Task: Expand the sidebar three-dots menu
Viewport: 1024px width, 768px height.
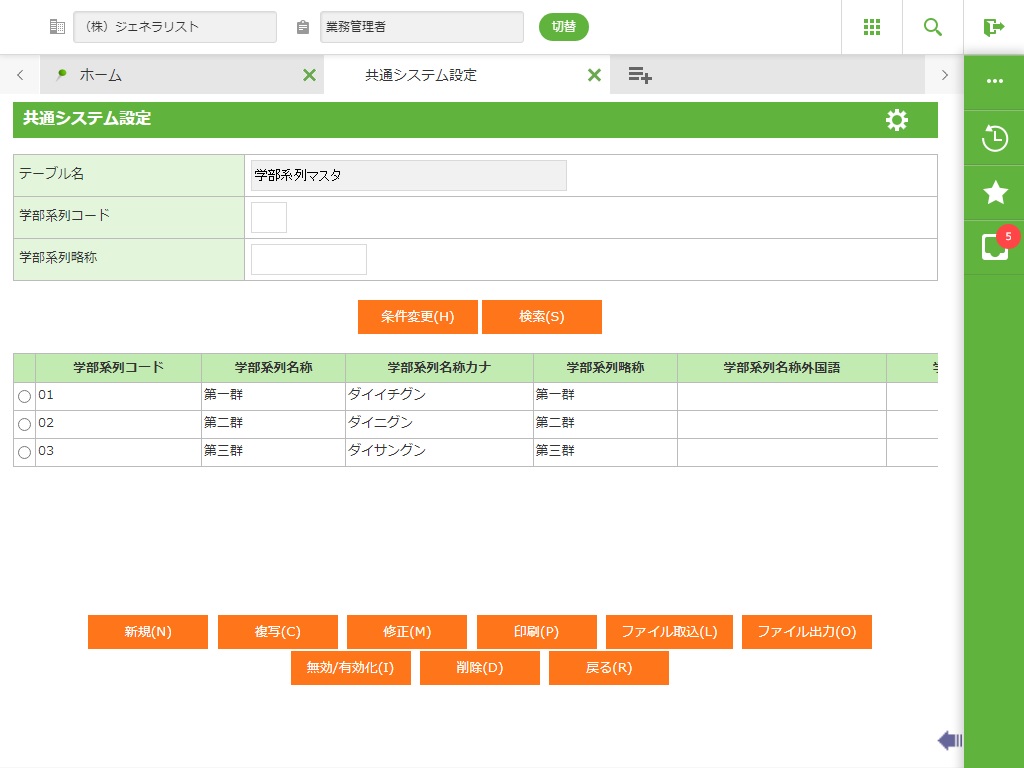Action: click(994, 81)
